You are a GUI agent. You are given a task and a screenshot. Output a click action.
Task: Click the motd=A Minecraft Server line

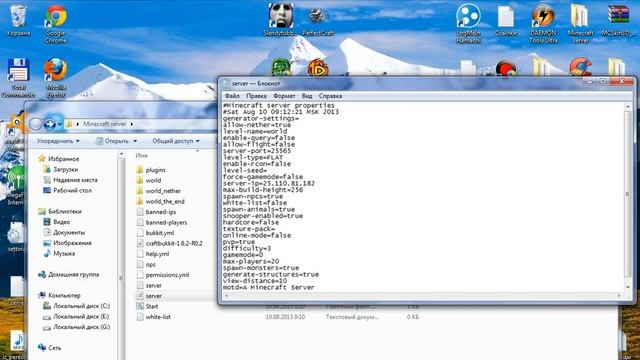tap(269, 287)
